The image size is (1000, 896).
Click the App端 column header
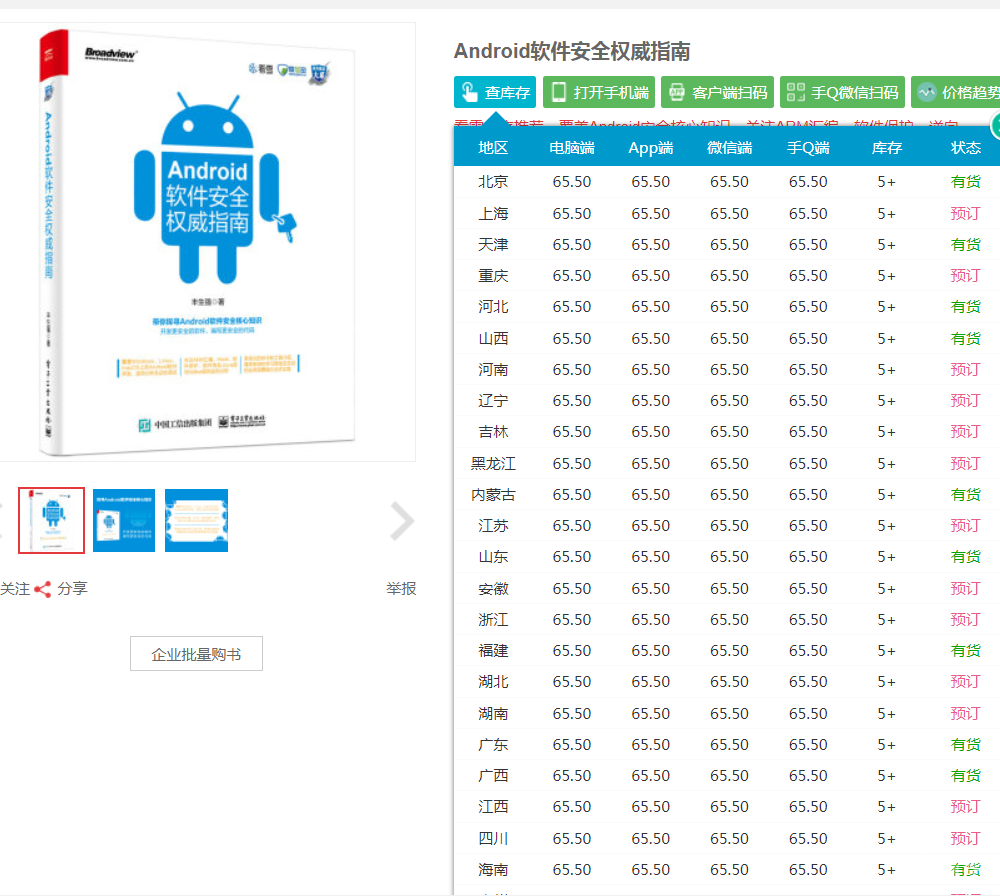tap(651, 148)
